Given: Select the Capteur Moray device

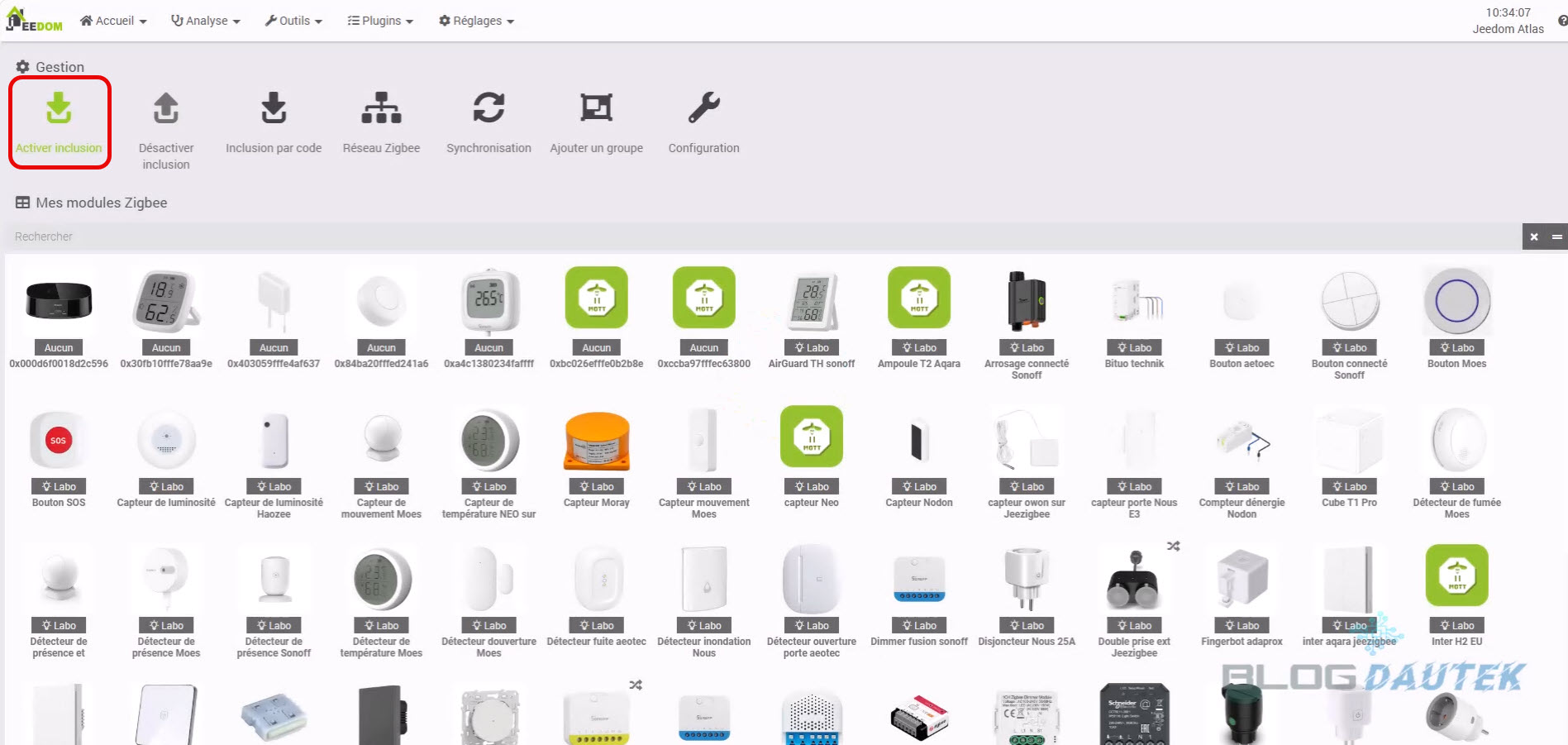Looking at the screenshot, I should click(x=596, y=457).
